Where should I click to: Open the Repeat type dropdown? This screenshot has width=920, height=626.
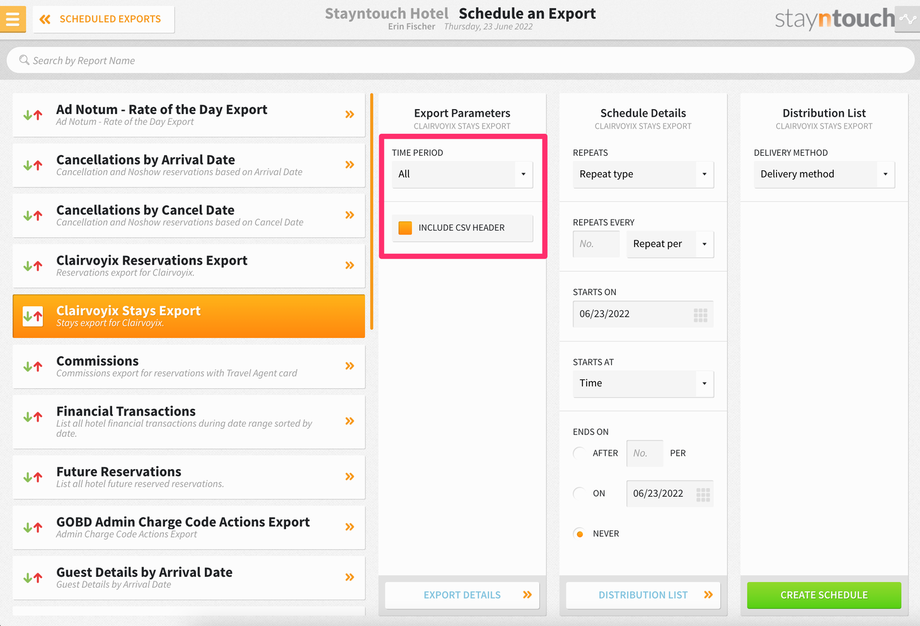coord(643,174)
